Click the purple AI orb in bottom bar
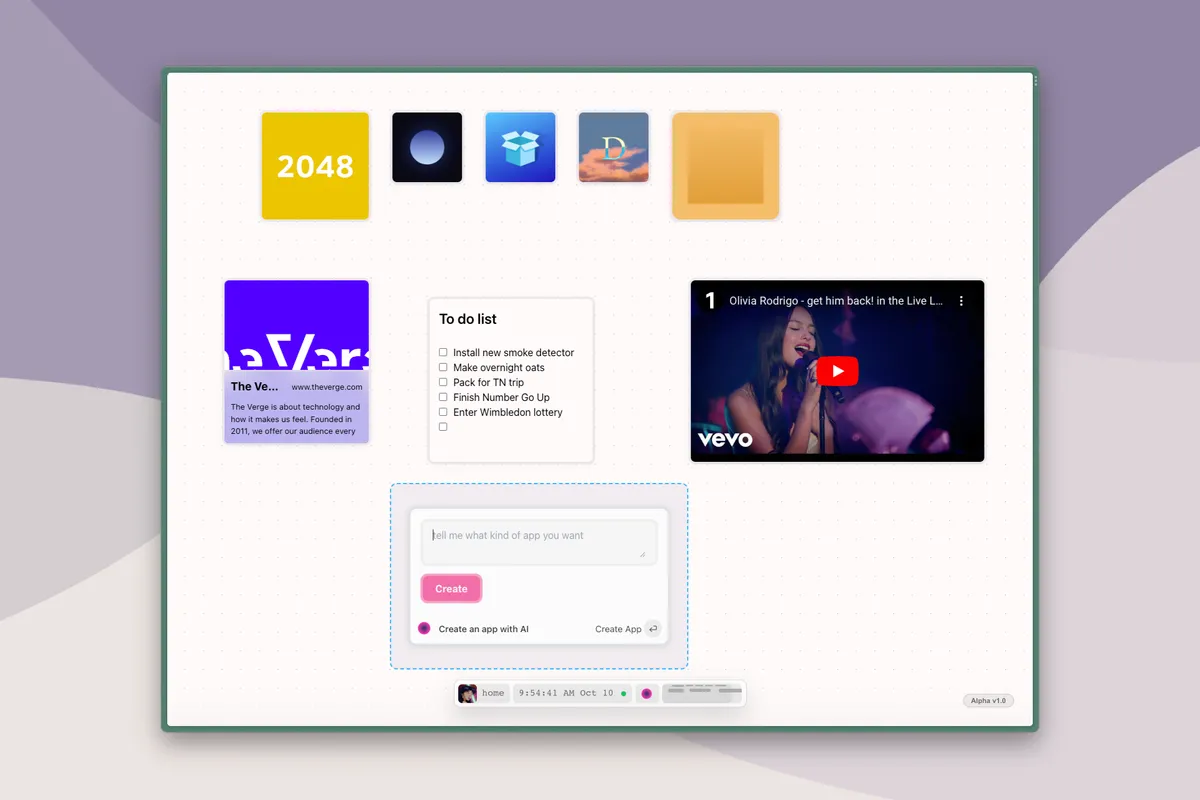Image resolution: width=1200 pixels, height=800 pixels. coord(646,693)
